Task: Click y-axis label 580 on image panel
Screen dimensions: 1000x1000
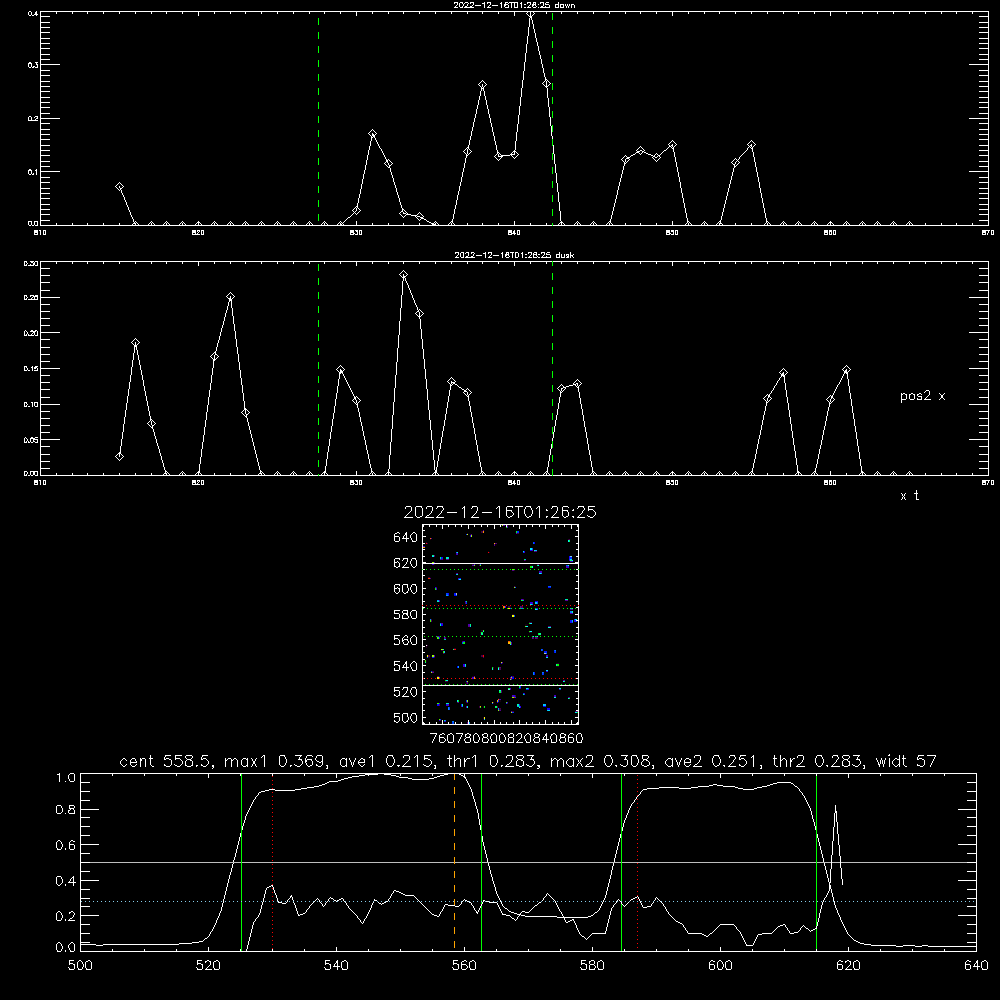Action: [405, 615]
